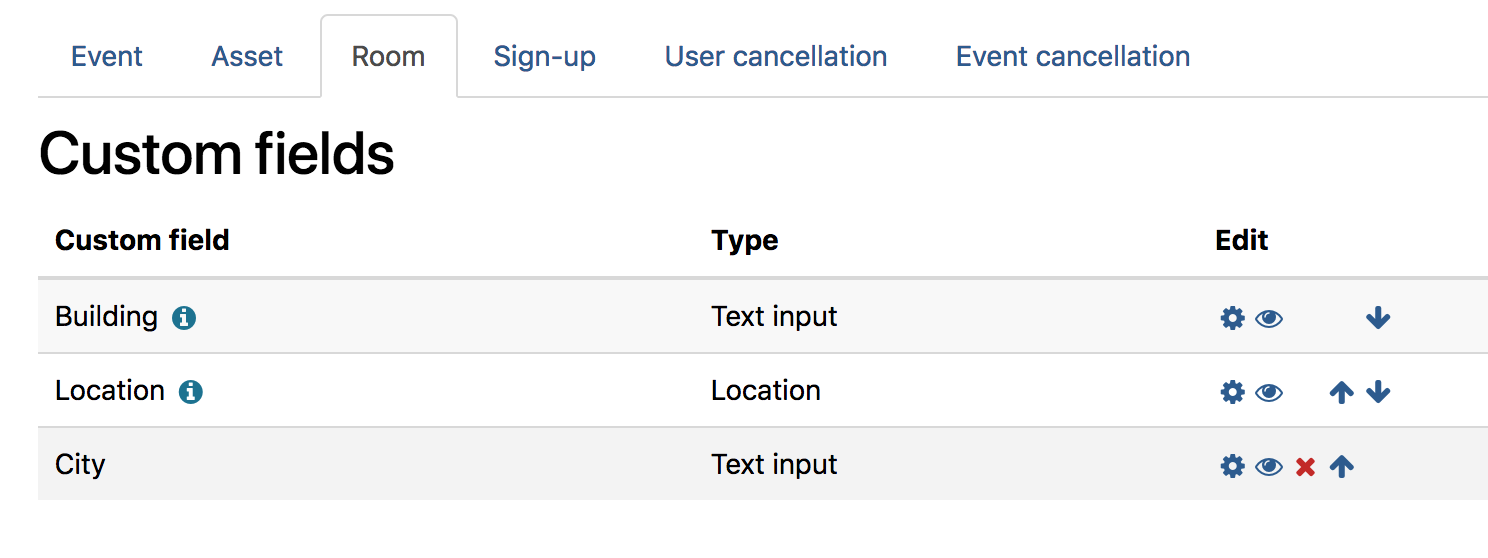Go to the Sign-up tab
This screenshot has height=558, width=1488.
(545, 56)
